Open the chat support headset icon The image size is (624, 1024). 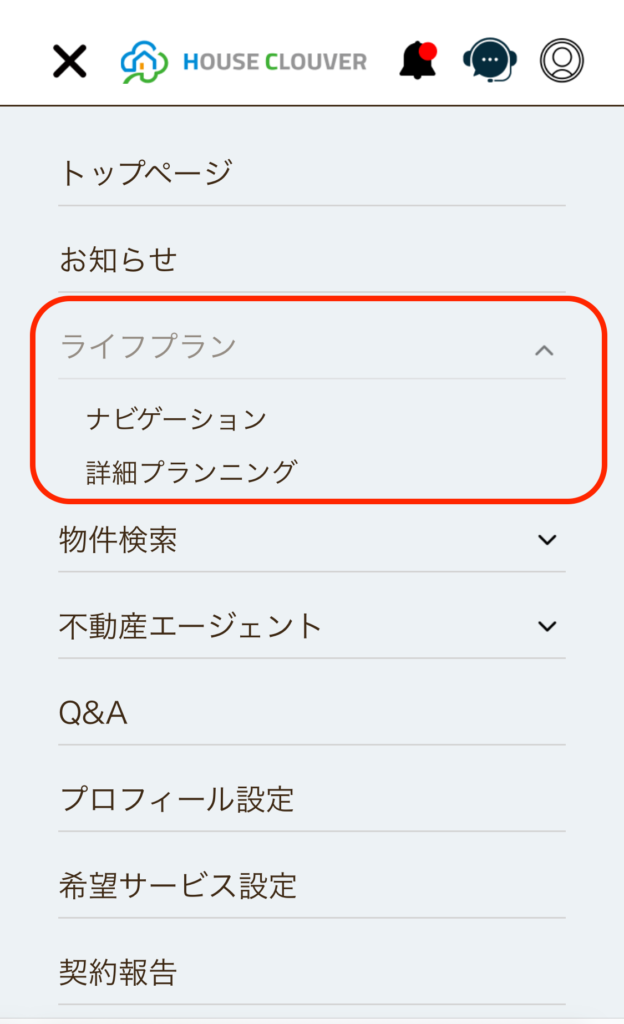click(490, 60)
